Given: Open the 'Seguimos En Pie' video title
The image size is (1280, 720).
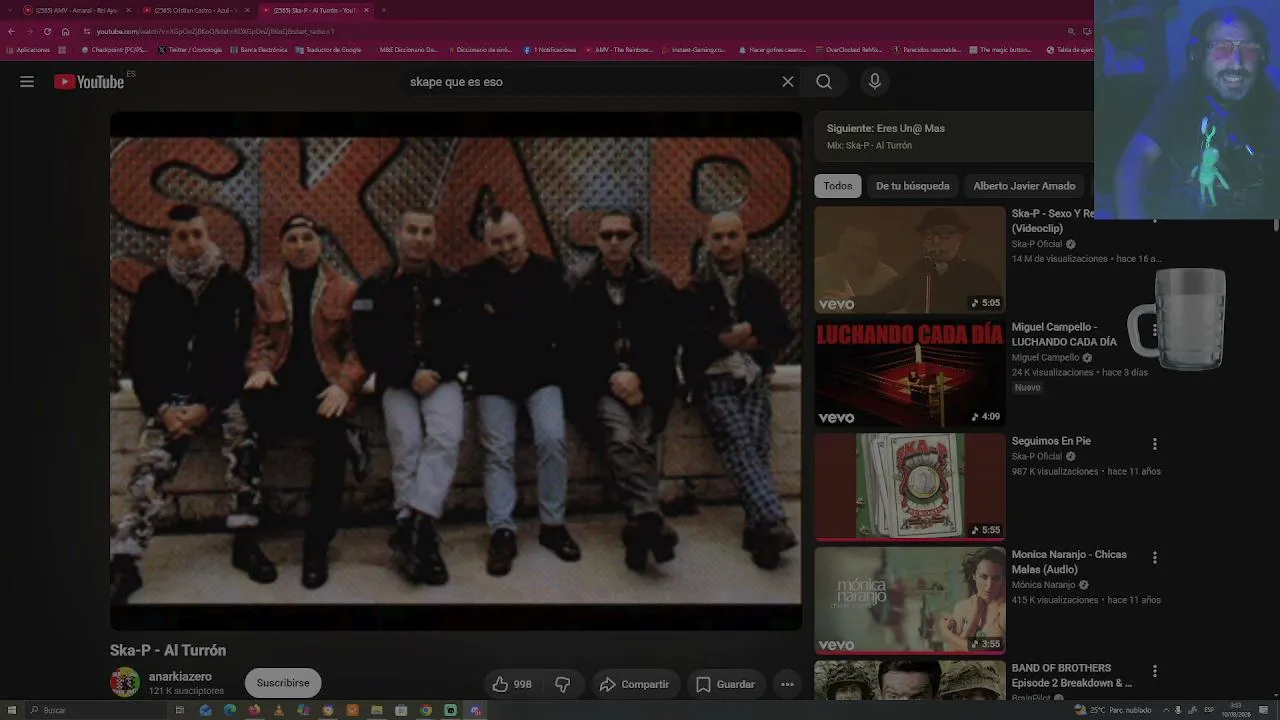Looking at the screenshot, I should (1051, 441).
